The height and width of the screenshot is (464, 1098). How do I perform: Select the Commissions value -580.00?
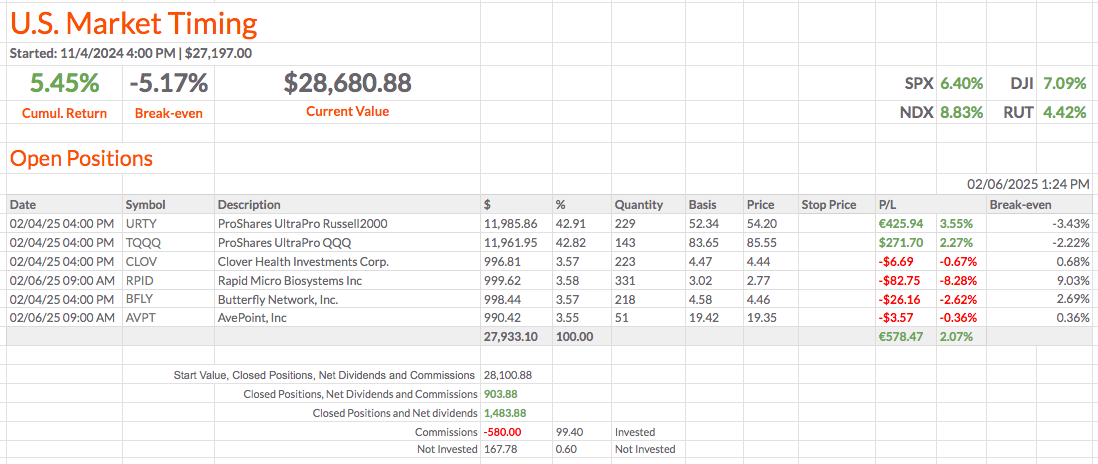(x=504, y=432)
